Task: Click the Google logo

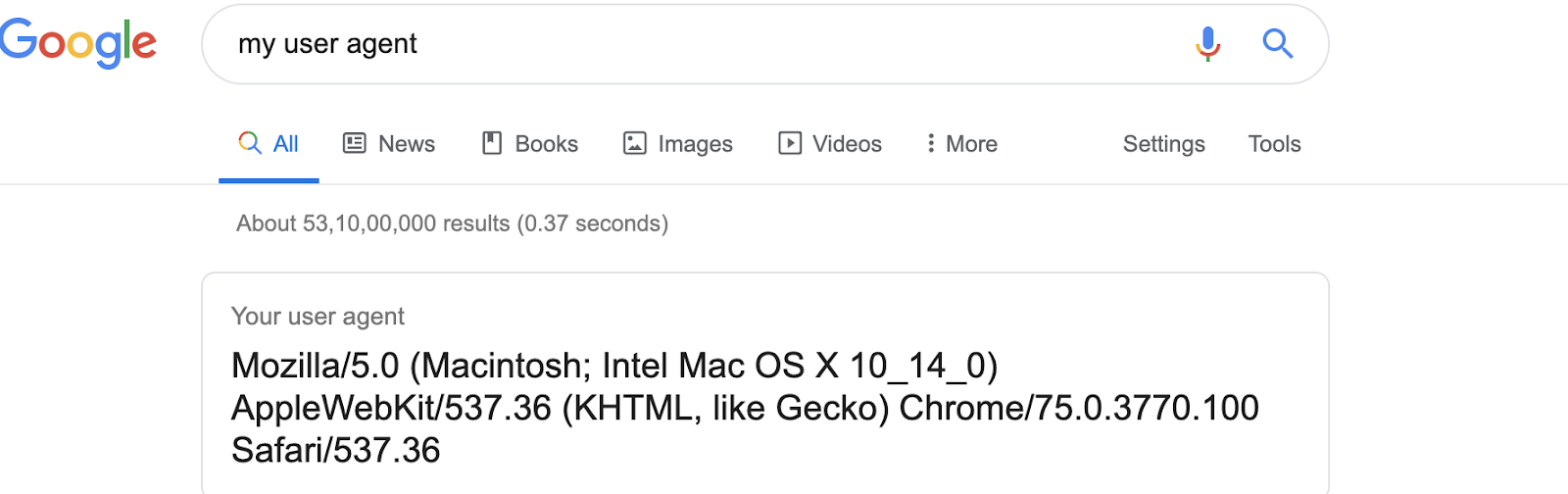Action: 78,43
